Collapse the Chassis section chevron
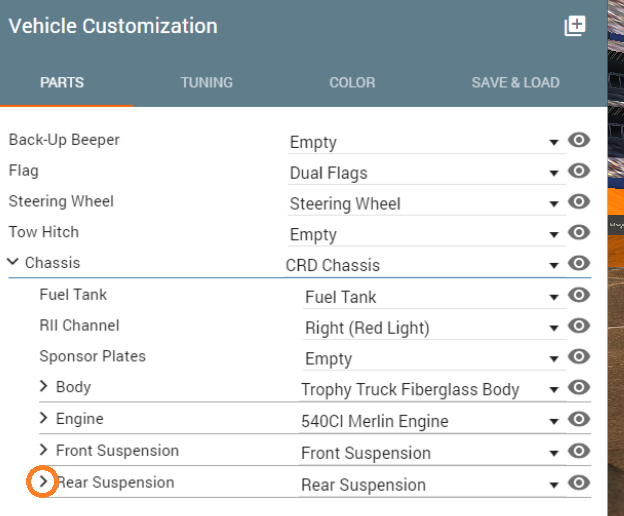 (13, 261)
